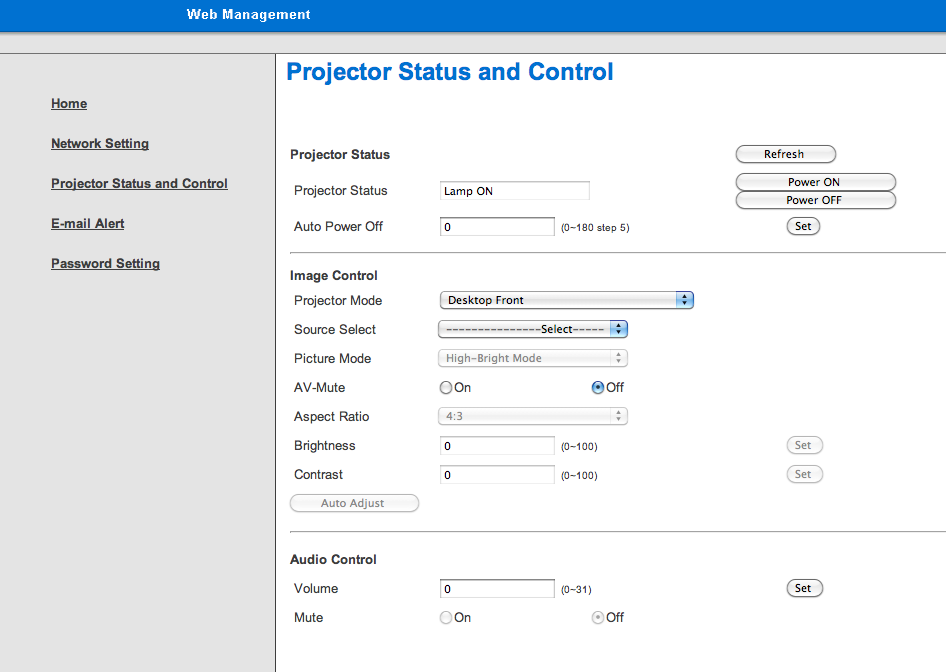
Task: Open the Projector Mode dropdown
Action: [x=567, y=300]
